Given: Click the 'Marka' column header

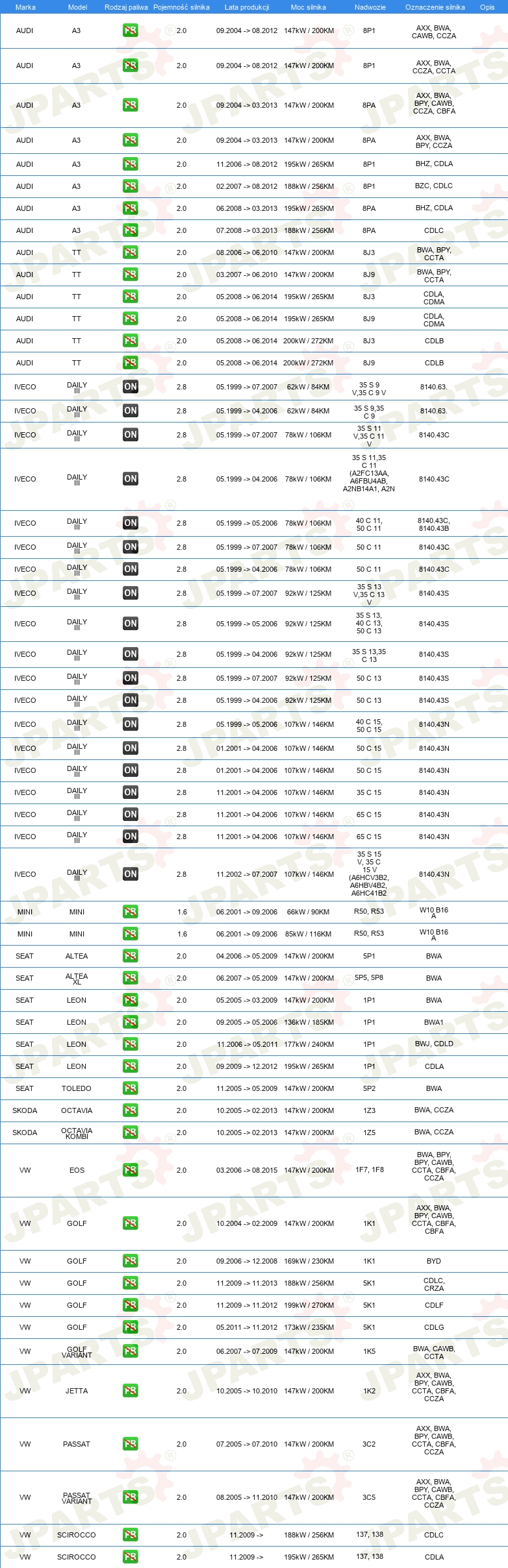Looking at the screenshot, I should [25, 7].
